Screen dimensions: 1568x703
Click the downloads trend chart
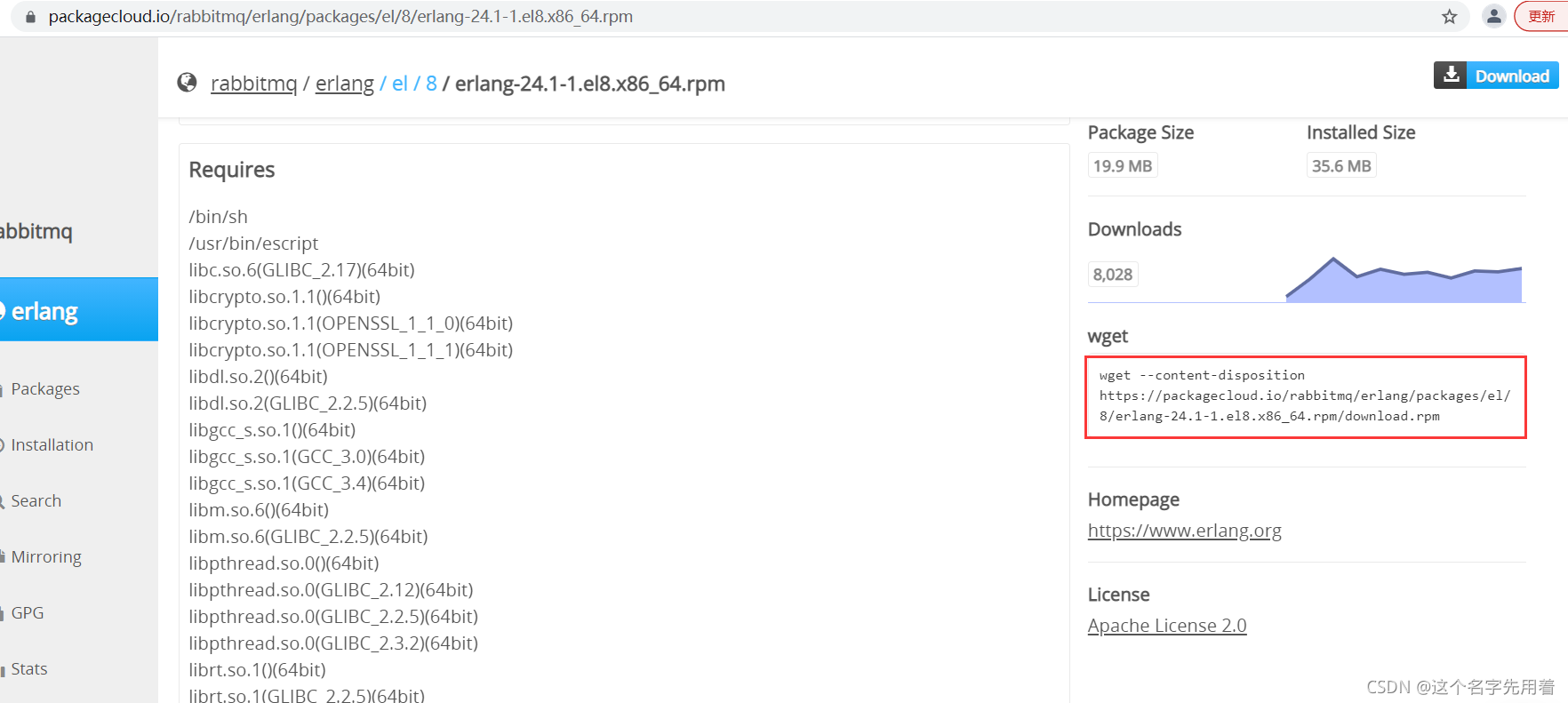[1404, 279]
